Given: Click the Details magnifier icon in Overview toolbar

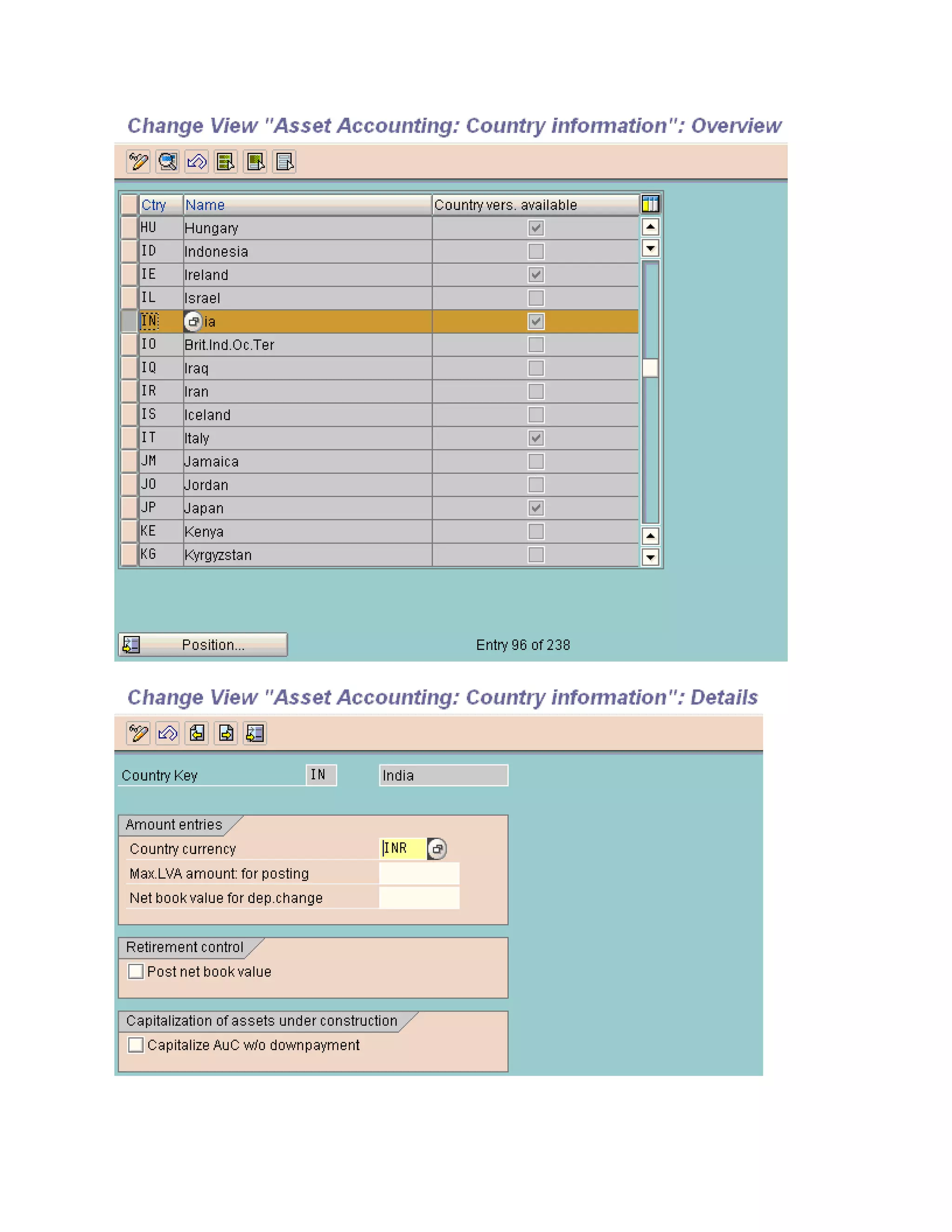Looking at the screenshot, I should [x=167, y=162].
